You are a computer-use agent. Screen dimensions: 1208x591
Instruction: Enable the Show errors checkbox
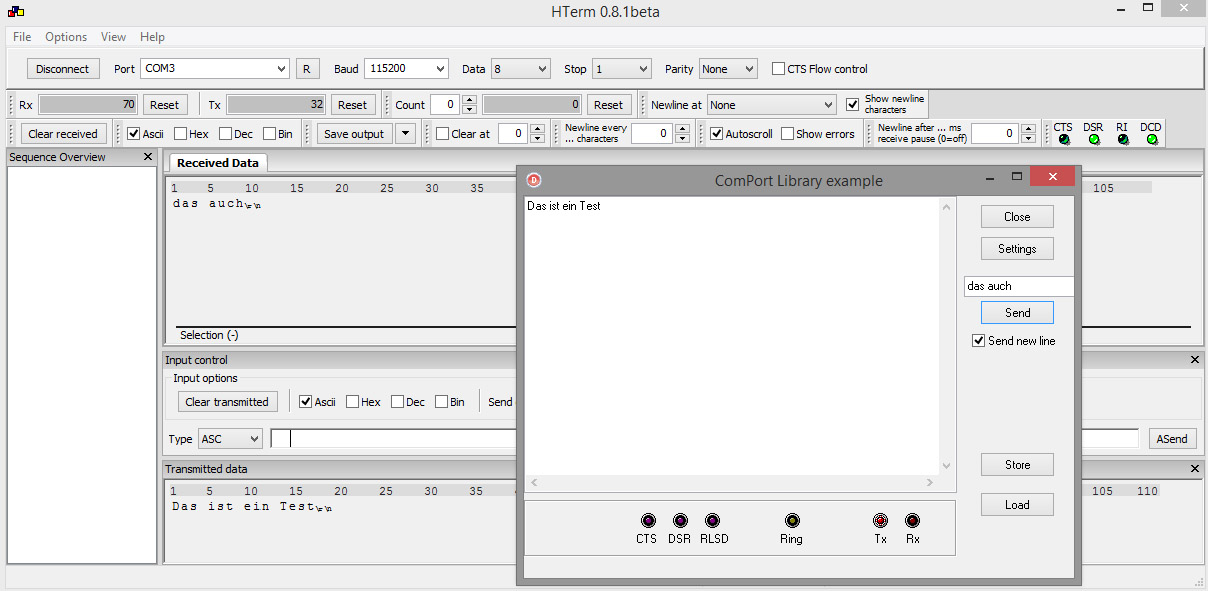788,134
